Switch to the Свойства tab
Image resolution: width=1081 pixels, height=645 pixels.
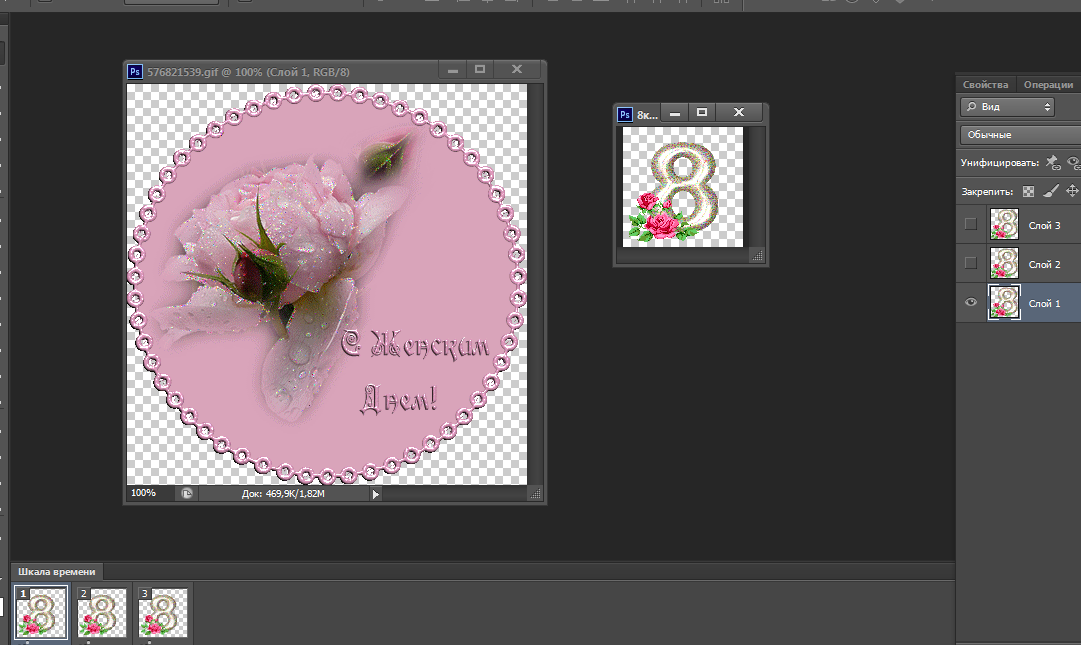tap(985, 85)
